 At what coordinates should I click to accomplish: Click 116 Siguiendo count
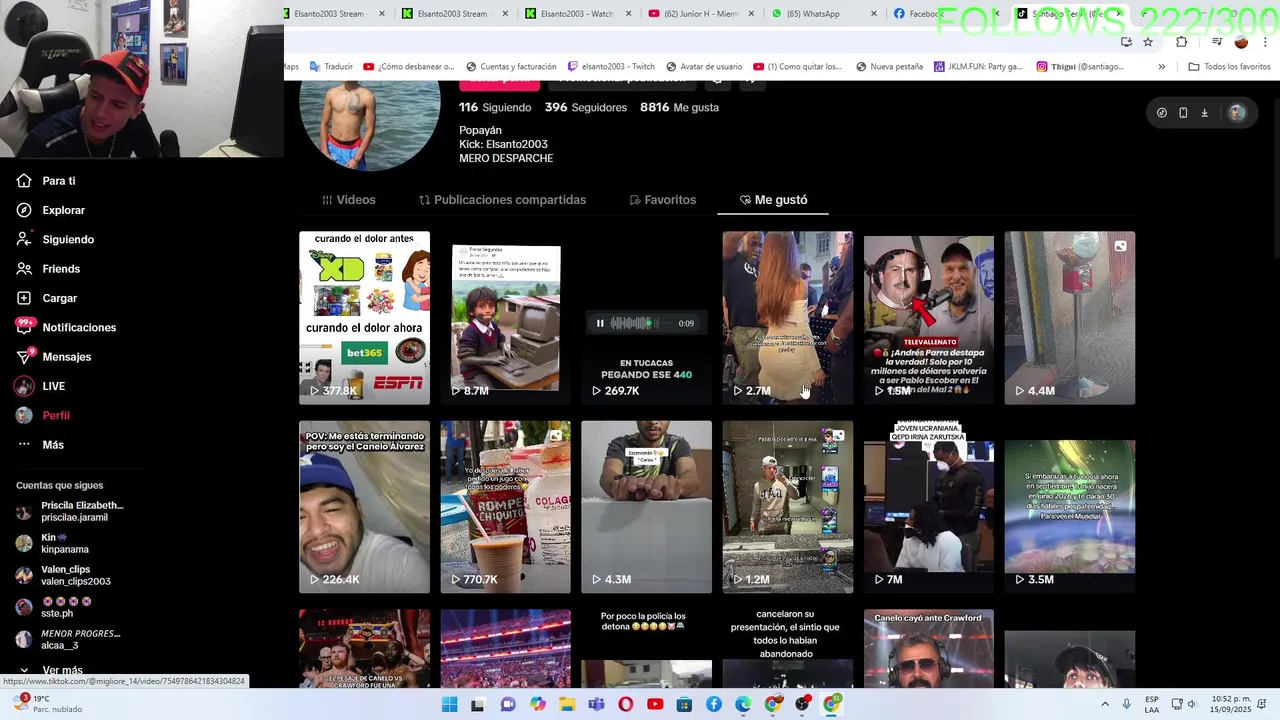point(495,107)
